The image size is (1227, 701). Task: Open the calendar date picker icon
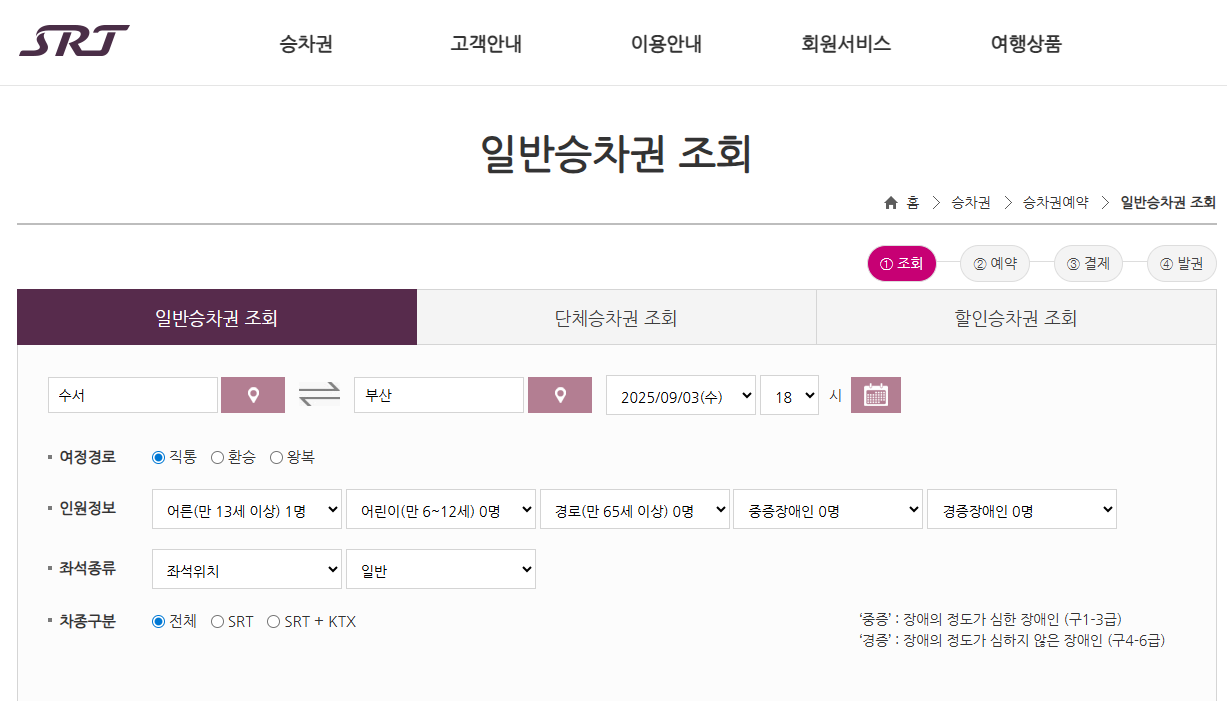(875, 394)
